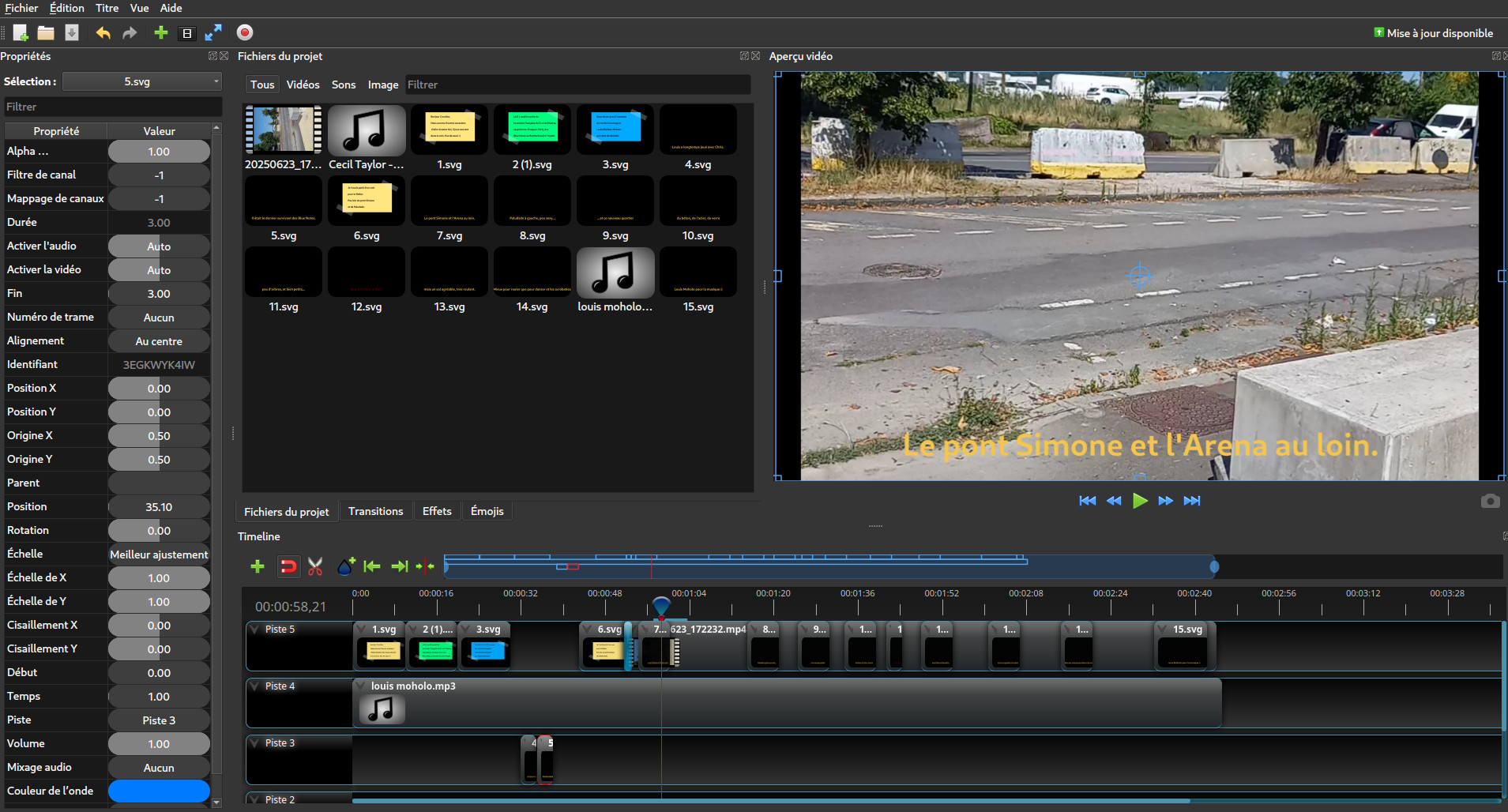Screen dimensions: 1508x812
Task: Expand the Piste 5 track menu arrow
Action: pos(255,630)
